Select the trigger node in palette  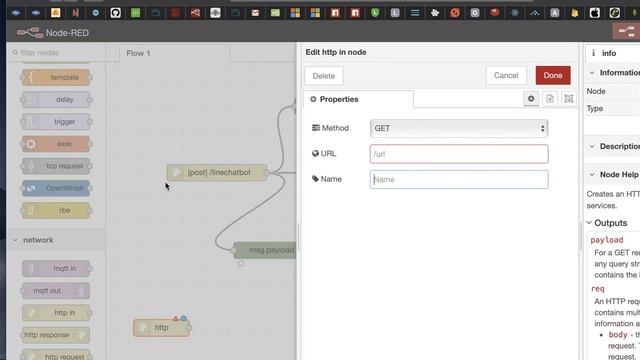point(56,122)
